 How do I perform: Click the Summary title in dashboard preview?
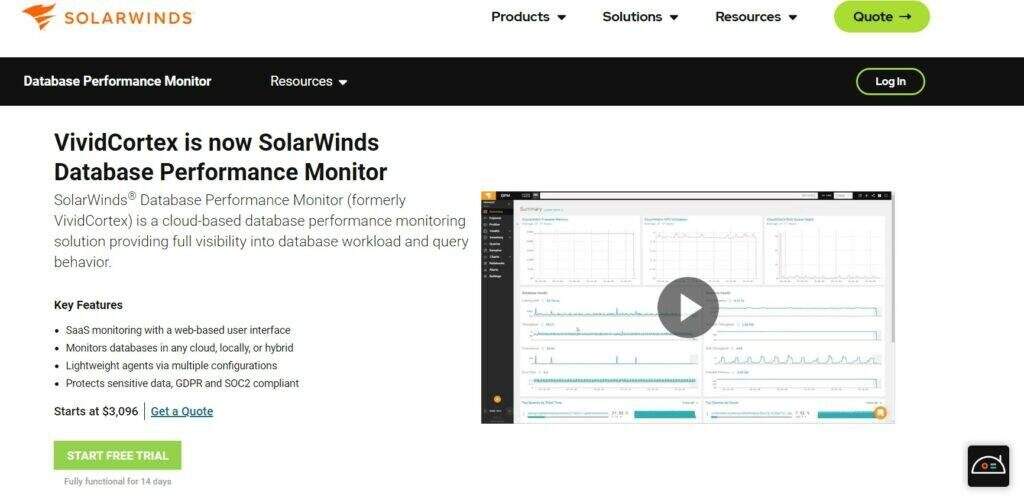click(x=531, y=208)
